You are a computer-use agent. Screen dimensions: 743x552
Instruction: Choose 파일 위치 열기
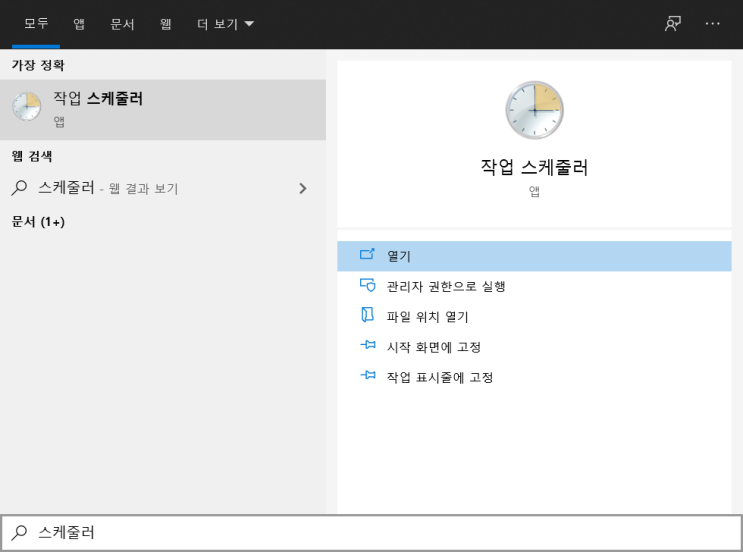[534, 317]
